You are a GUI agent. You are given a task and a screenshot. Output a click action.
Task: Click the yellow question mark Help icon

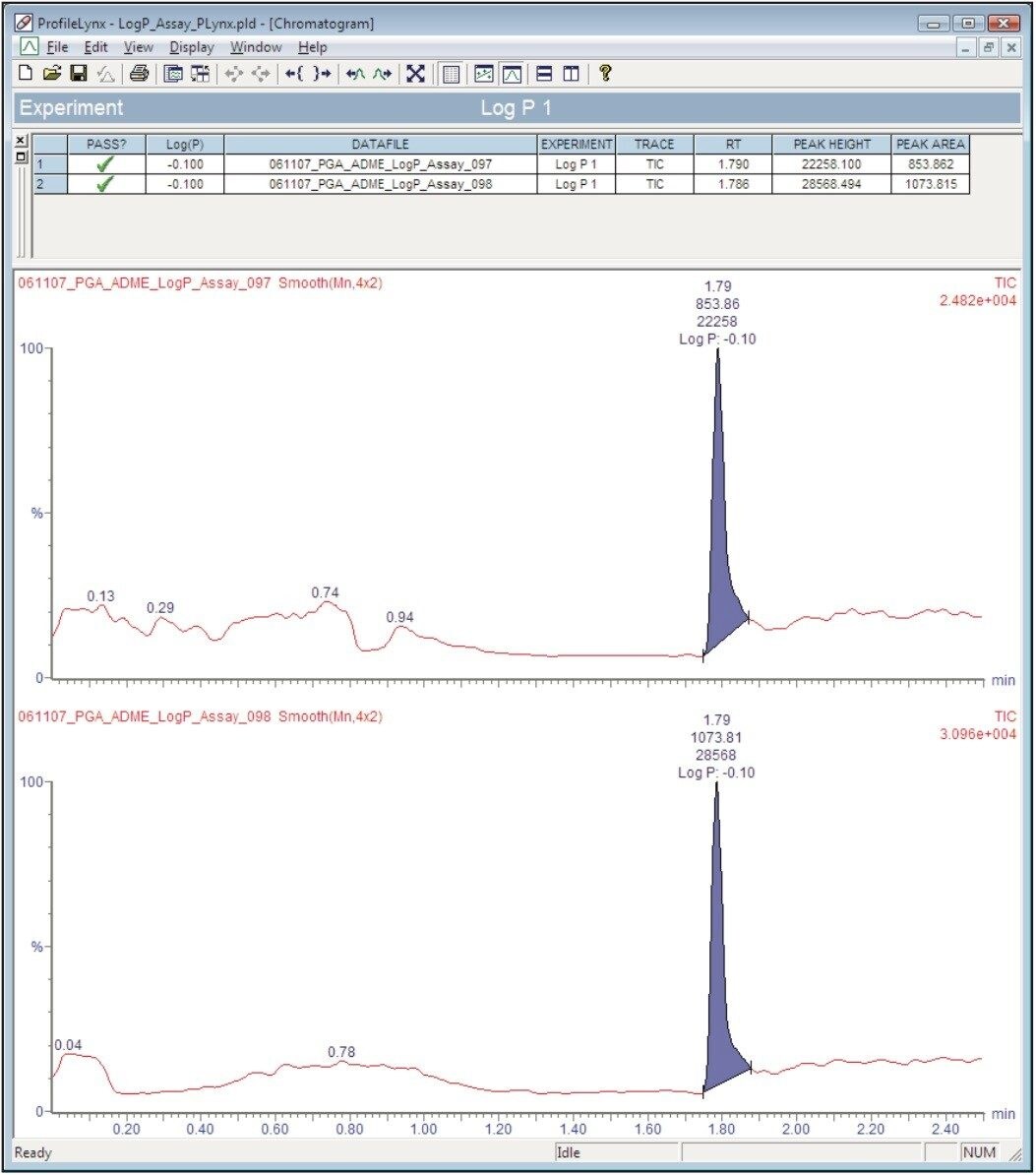coord(605,74)
